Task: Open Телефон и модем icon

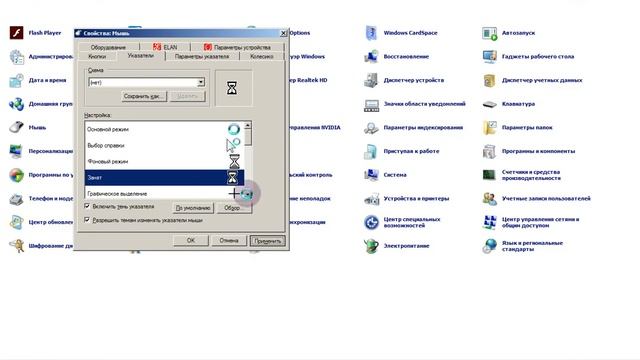Action: 16,199
